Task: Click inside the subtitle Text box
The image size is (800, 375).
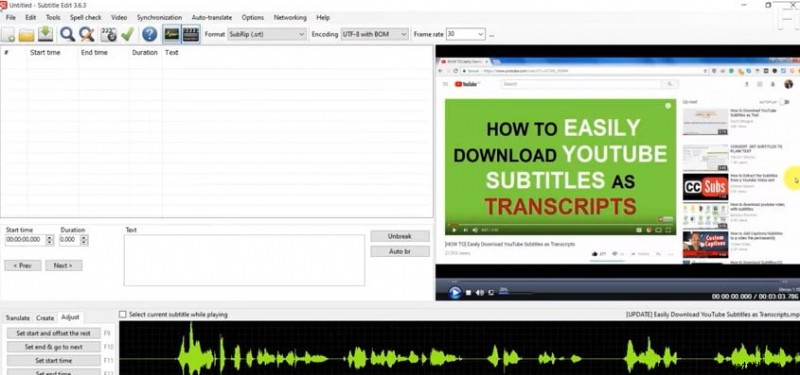Action: pyautogui.click(x=244, y=260)
